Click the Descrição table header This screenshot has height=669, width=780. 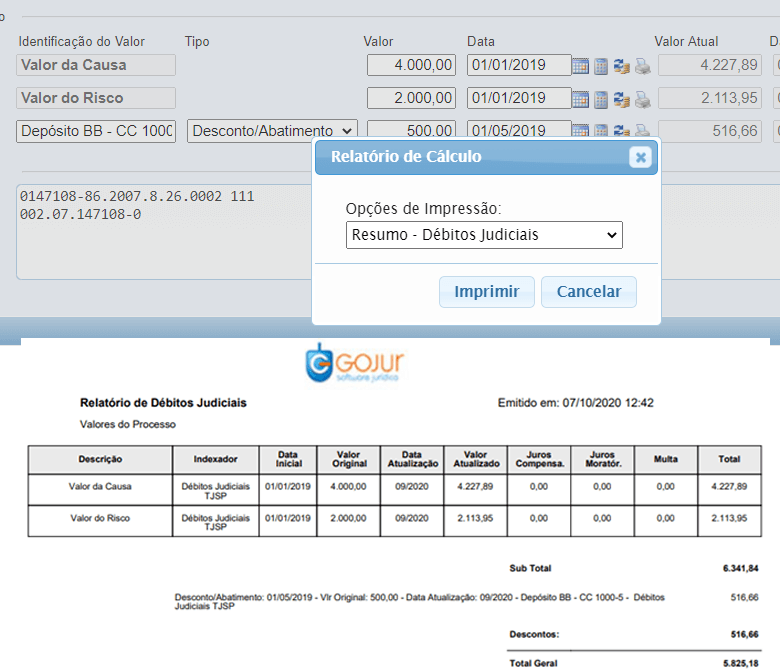click(100, 459)
